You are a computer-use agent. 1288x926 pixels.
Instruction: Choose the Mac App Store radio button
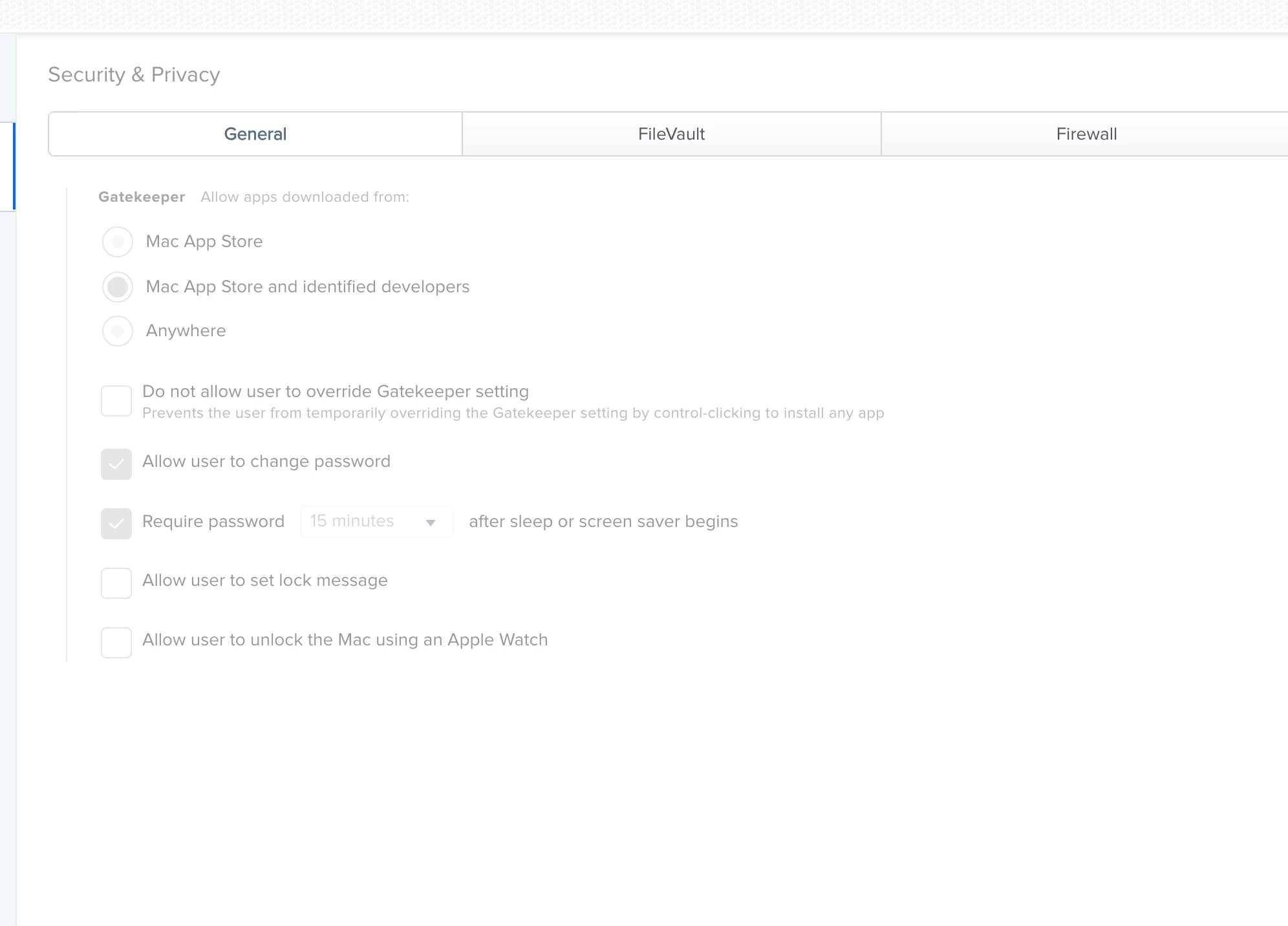click(118, 242)
